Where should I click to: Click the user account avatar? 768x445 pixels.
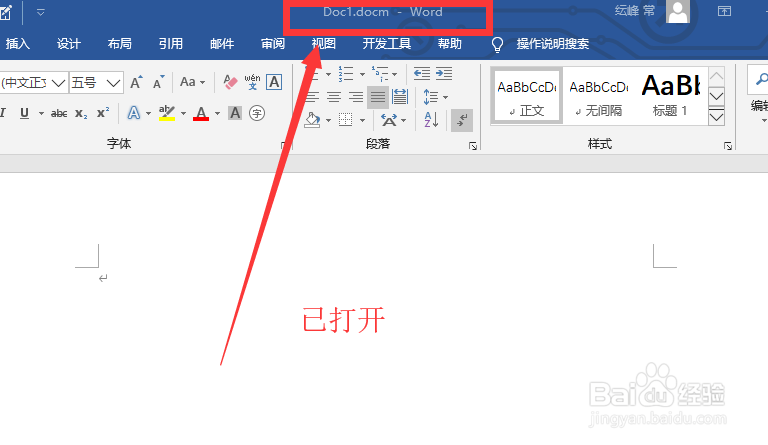[x=678, y=11]
